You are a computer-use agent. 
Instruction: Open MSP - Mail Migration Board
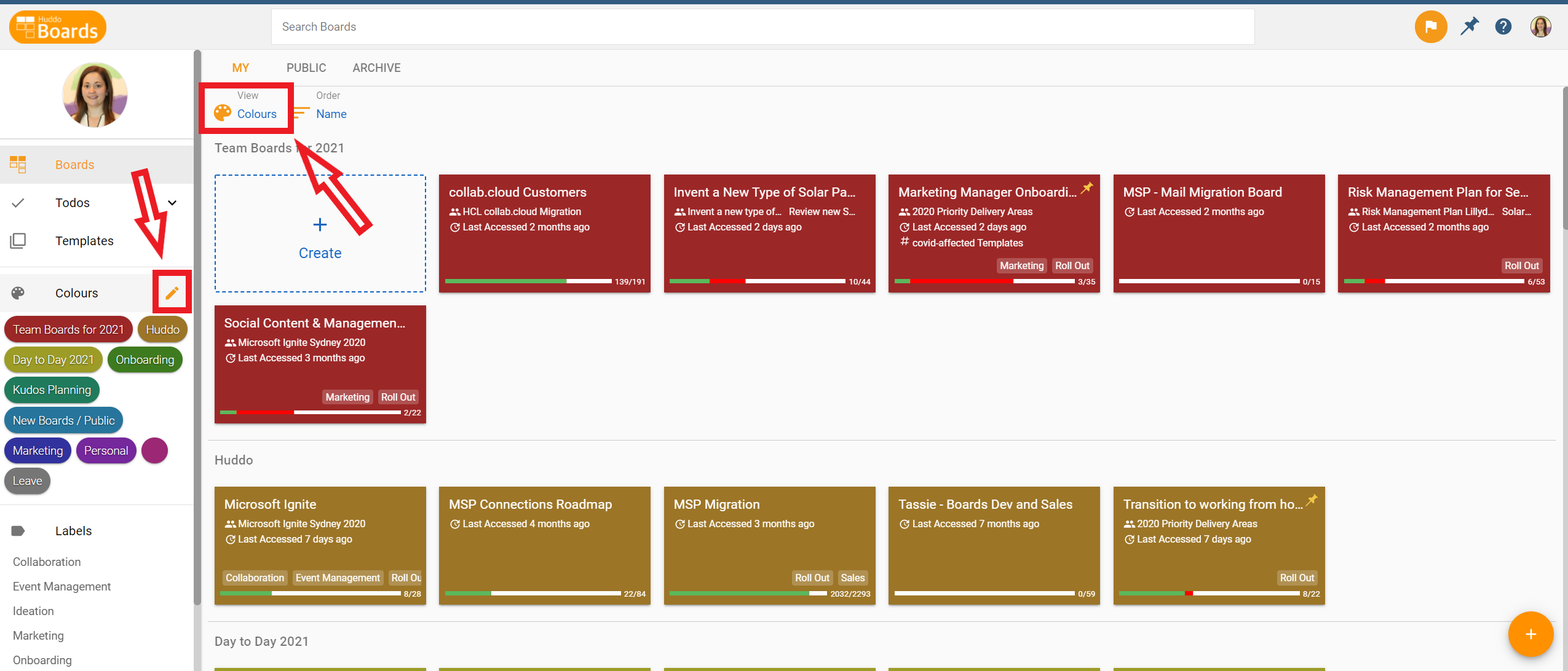[1219, 233]
